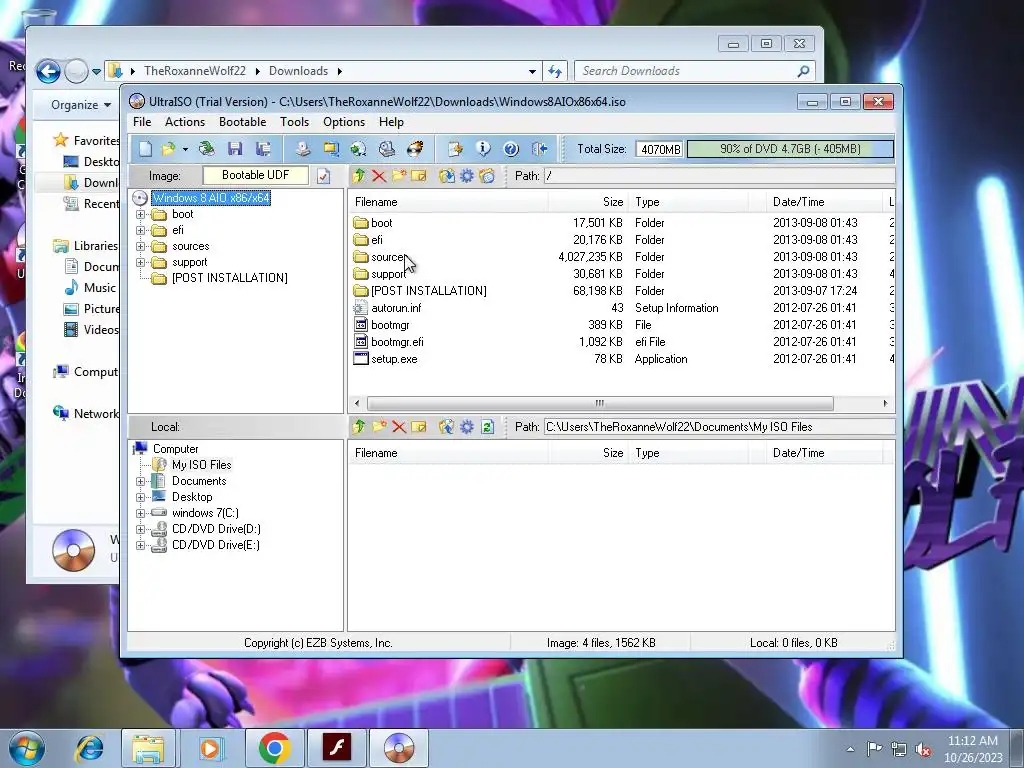
Task: Open the dropdown arrow beside the Open icon
Action: (x=185, y=150)
